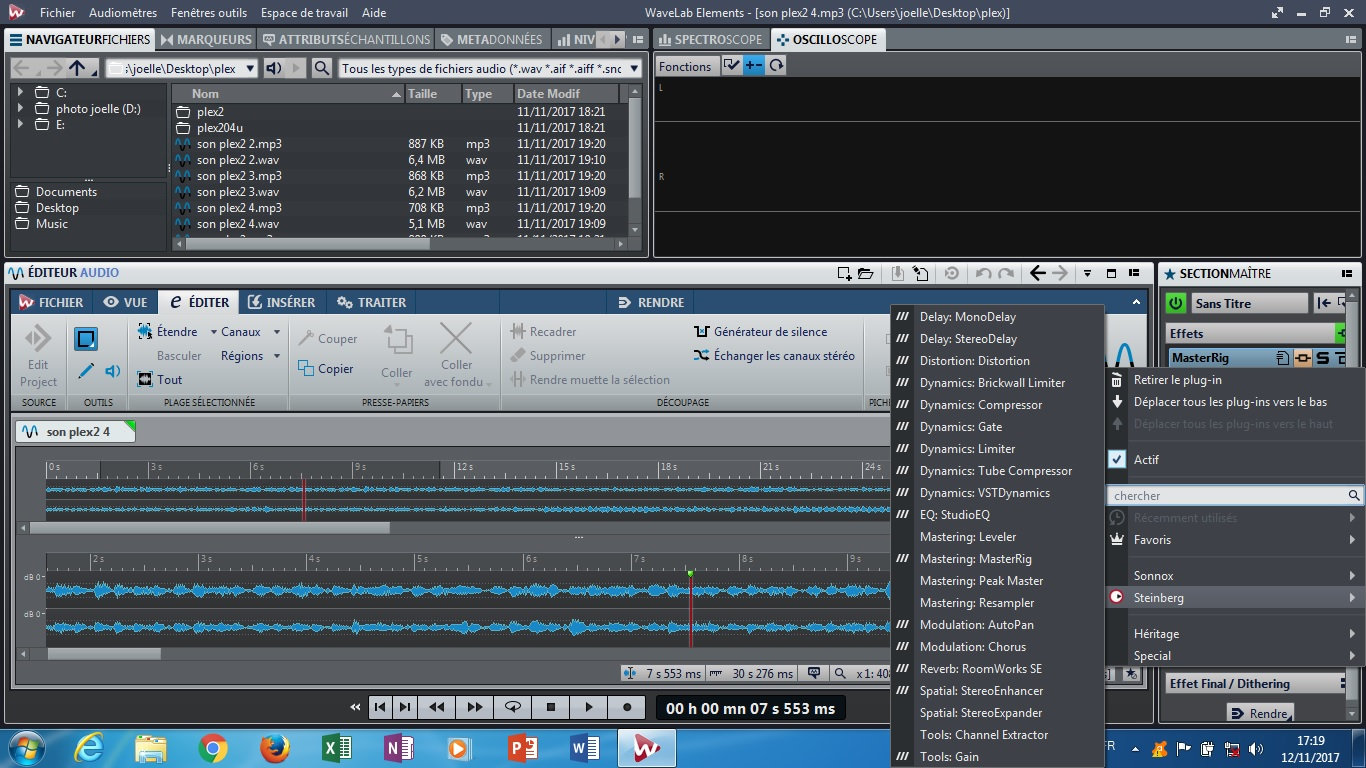This screenshot has height=768, width=1366.
Task: Toggle the loop playback button
Action: tap(513, 707)
